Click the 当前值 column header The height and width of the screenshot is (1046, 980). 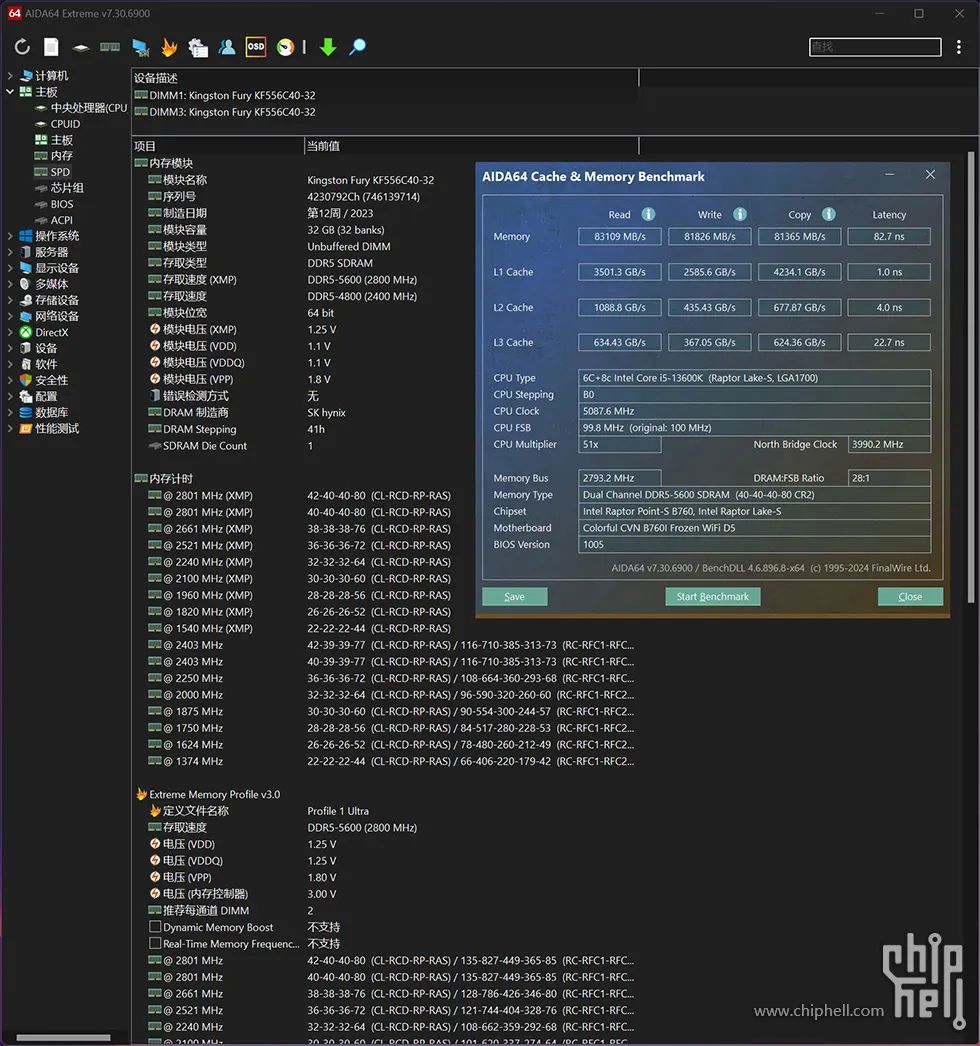pos(471,146)
